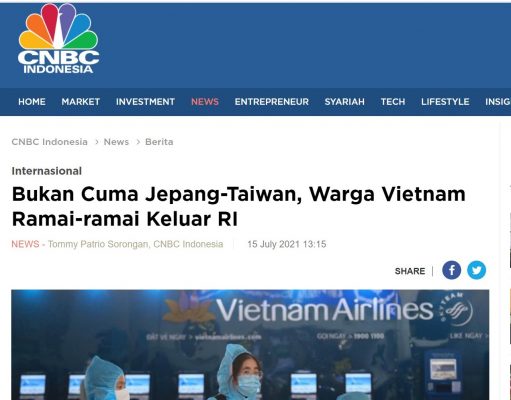Open the Internasional category label

(x=47, y=171)
